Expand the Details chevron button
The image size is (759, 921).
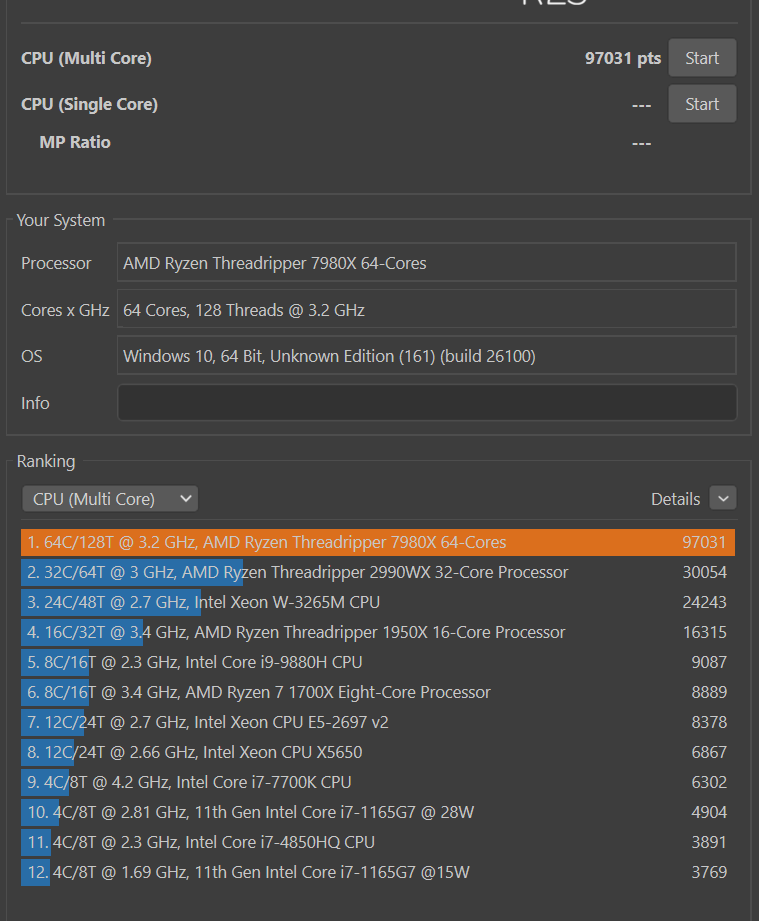pos(722,498)
